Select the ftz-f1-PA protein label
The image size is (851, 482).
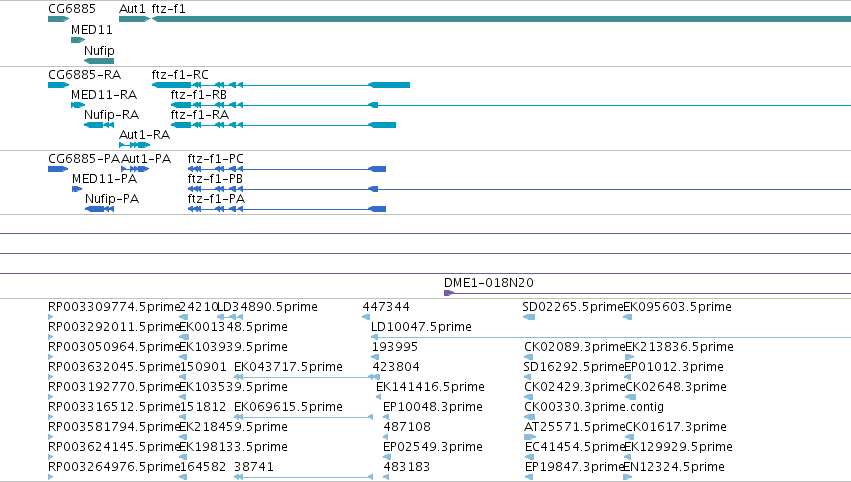point(216,199)
